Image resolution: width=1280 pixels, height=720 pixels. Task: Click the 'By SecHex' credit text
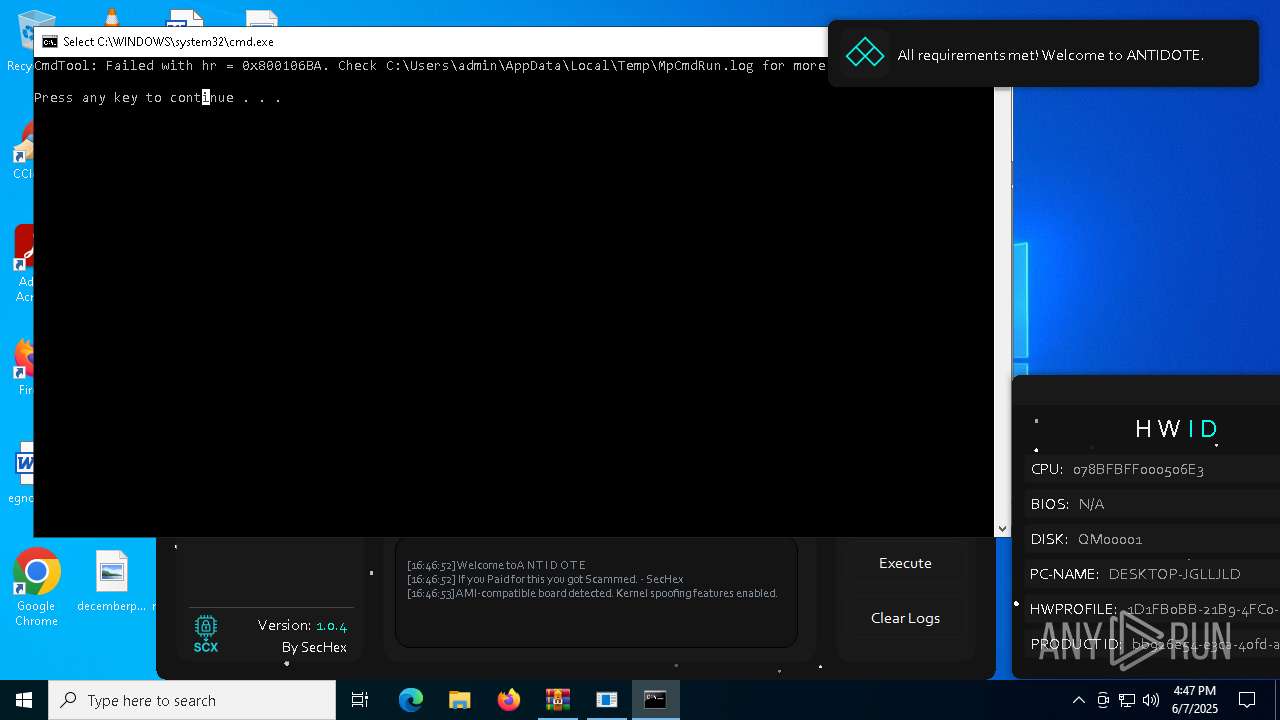click(314, 647)
